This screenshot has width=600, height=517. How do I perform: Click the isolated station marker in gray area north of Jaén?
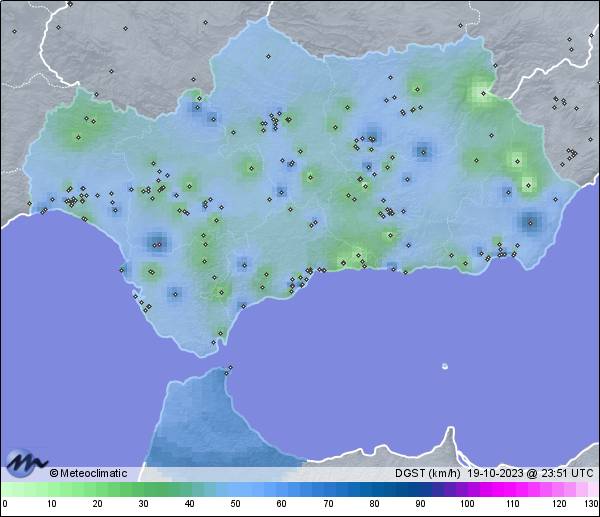coord(460,26)
